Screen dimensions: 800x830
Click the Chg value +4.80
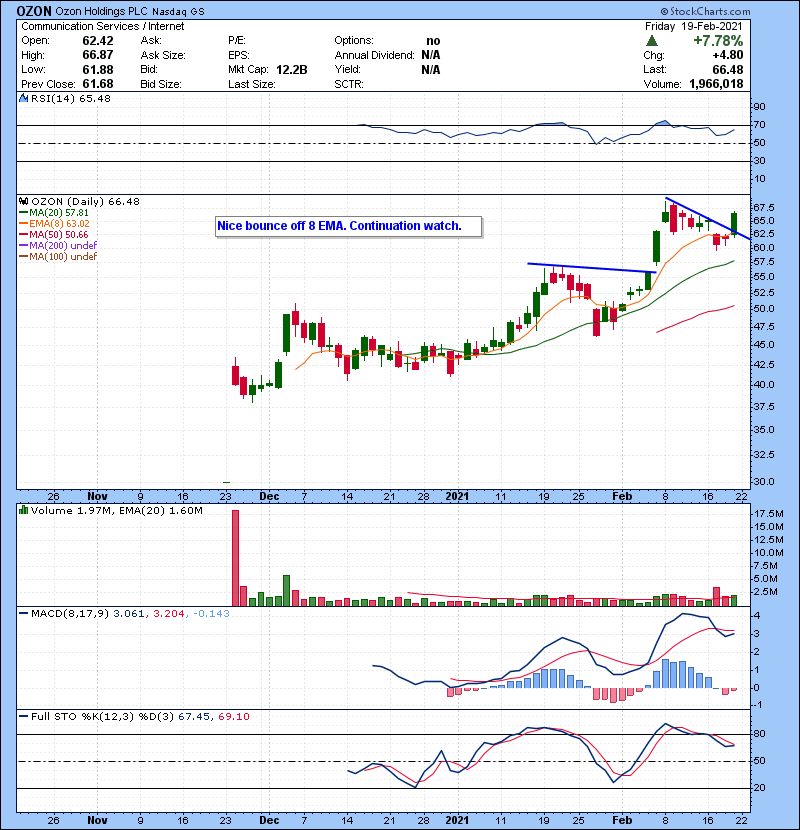tap(727, 55)
